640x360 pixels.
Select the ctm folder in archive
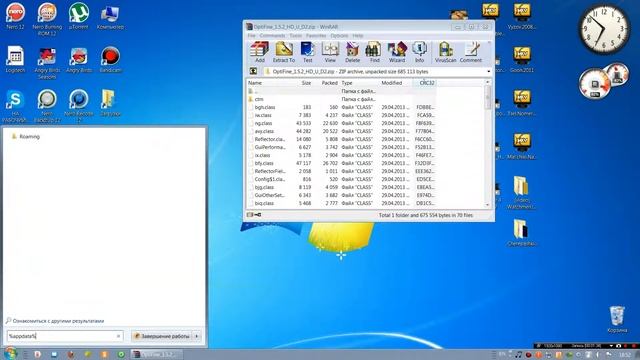point(342,99)
